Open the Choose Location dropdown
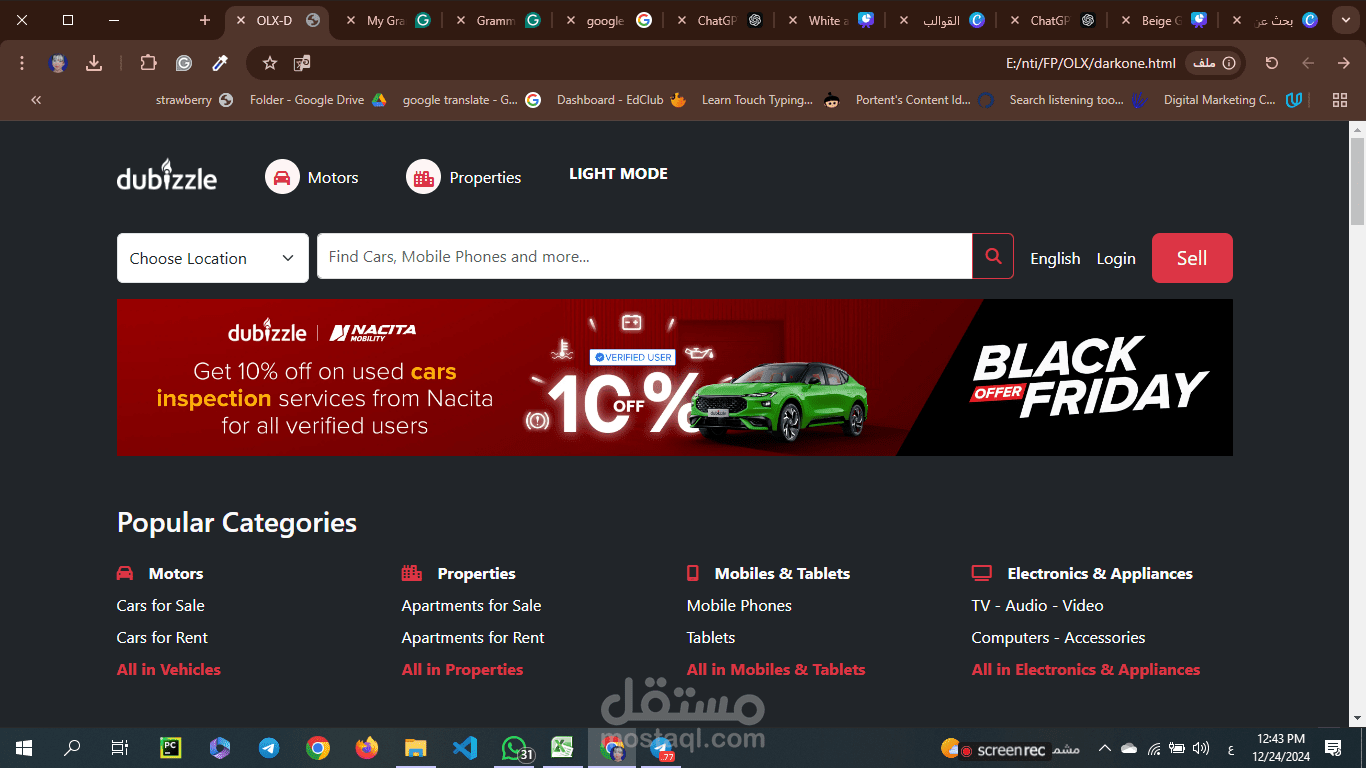This screenshot has height=768, width=1366. tap(213, 258)
